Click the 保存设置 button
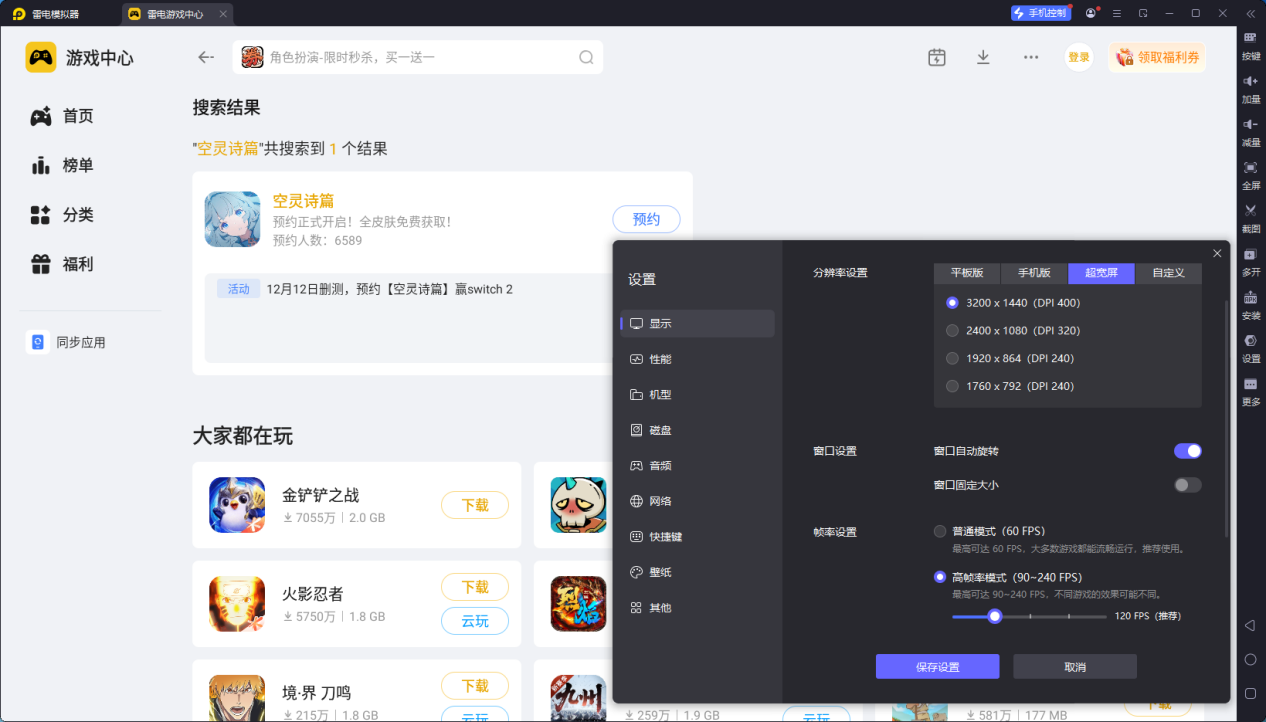 click(x=937, y=667)
